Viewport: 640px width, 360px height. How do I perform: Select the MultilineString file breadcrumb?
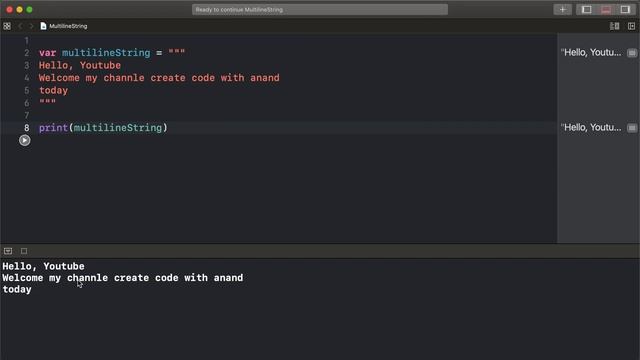(x=64, y=26)
